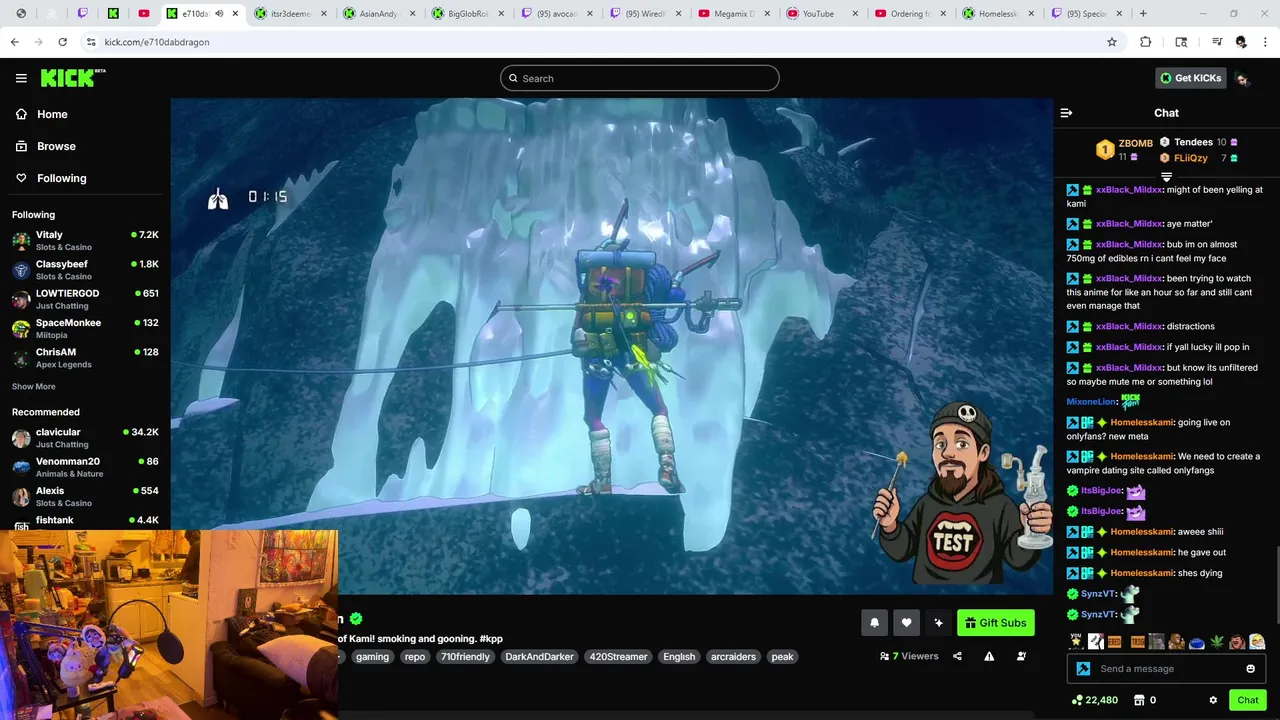Screen dimensions: 1280x720
Task: Click the user with flag icon
Action: (x=1021, y=657)
